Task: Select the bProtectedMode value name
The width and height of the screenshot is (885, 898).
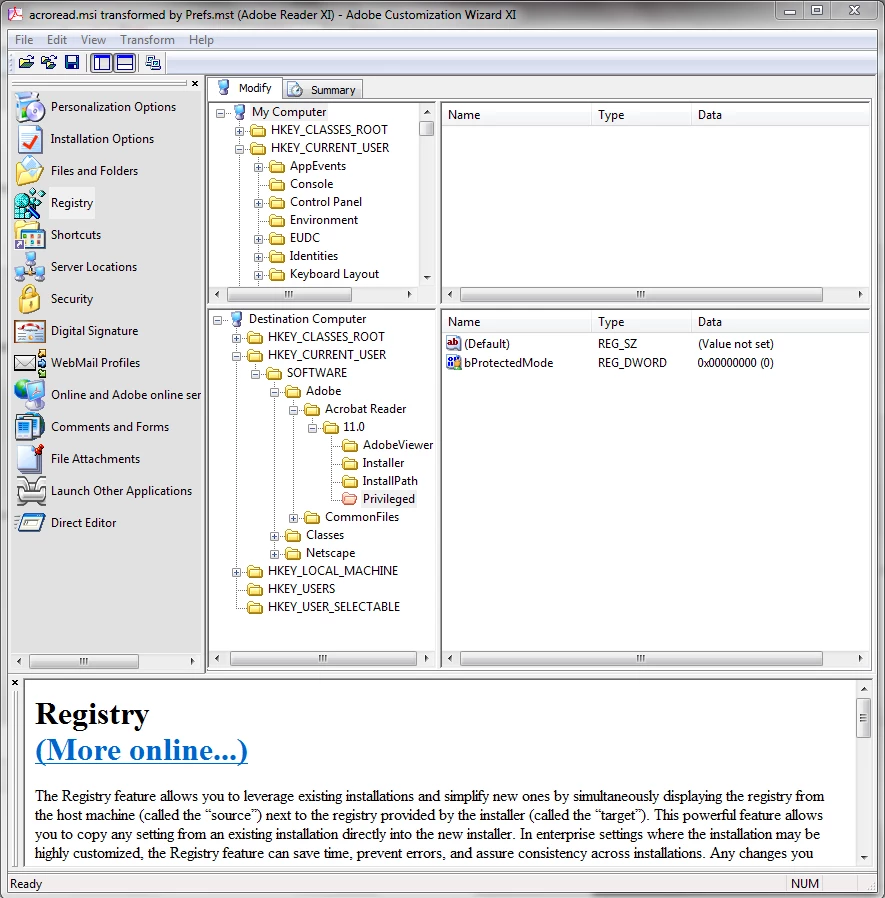Action: [508, 363]
